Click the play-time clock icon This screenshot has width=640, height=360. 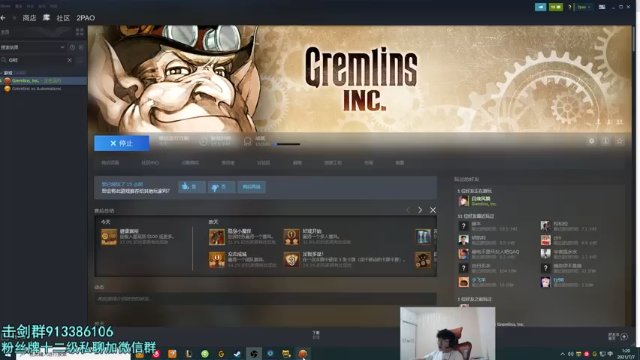[x=203, y=142]
